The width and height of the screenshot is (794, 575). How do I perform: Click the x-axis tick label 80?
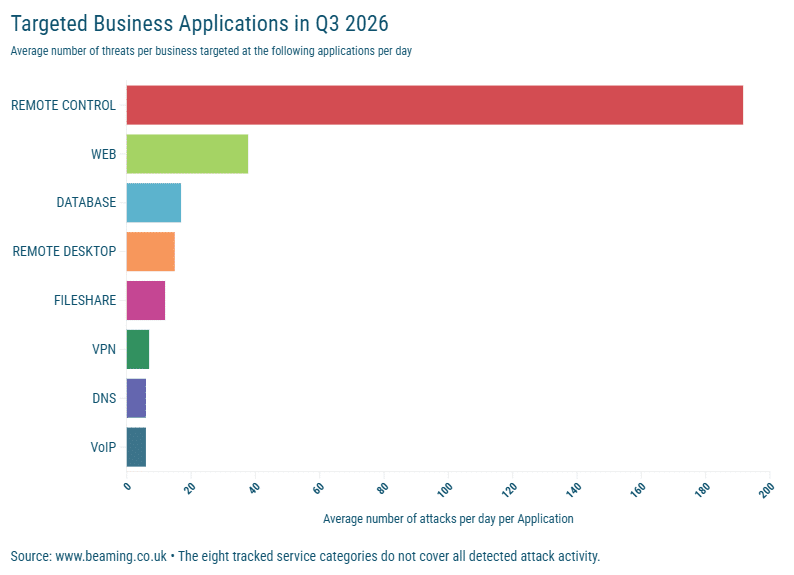tap(383, 488)
